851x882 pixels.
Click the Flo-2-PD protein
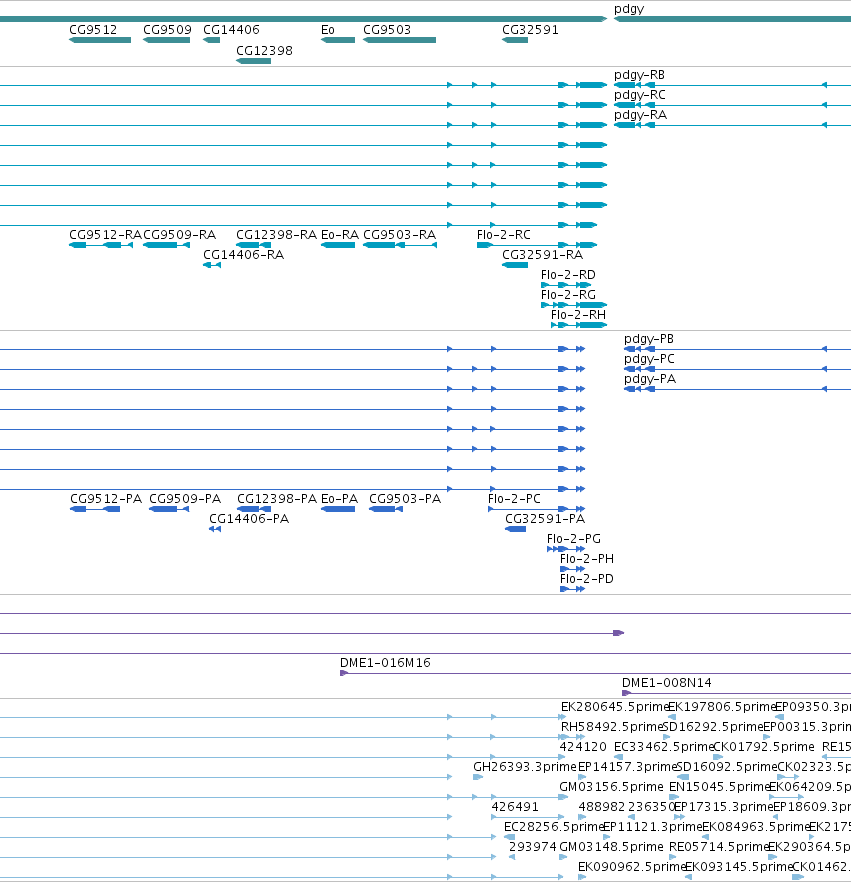[x=573, y=589]
